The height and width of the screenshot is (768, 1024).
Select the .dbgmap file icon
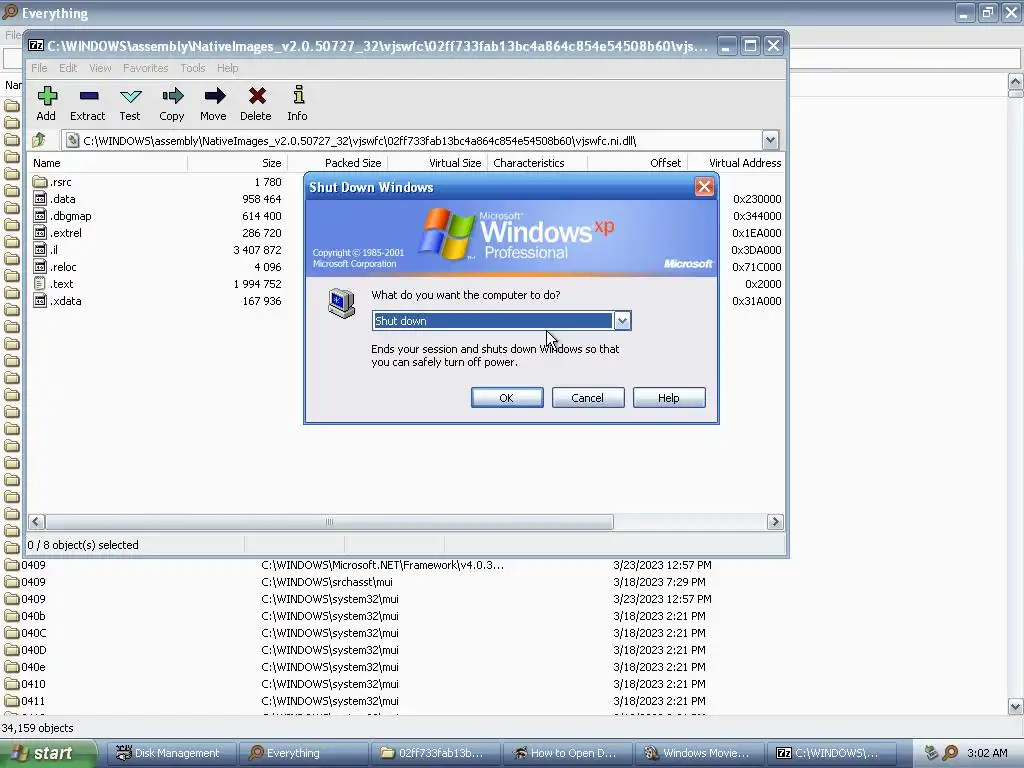(40, 216)
